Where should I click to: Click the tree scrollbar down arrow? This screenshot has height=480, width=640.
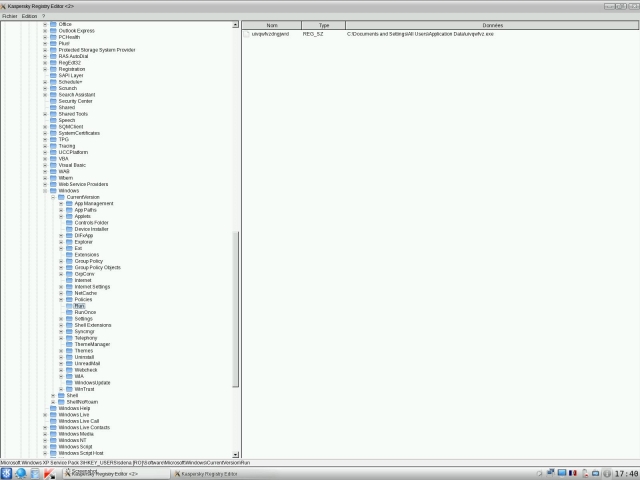(x=236, y=455)
